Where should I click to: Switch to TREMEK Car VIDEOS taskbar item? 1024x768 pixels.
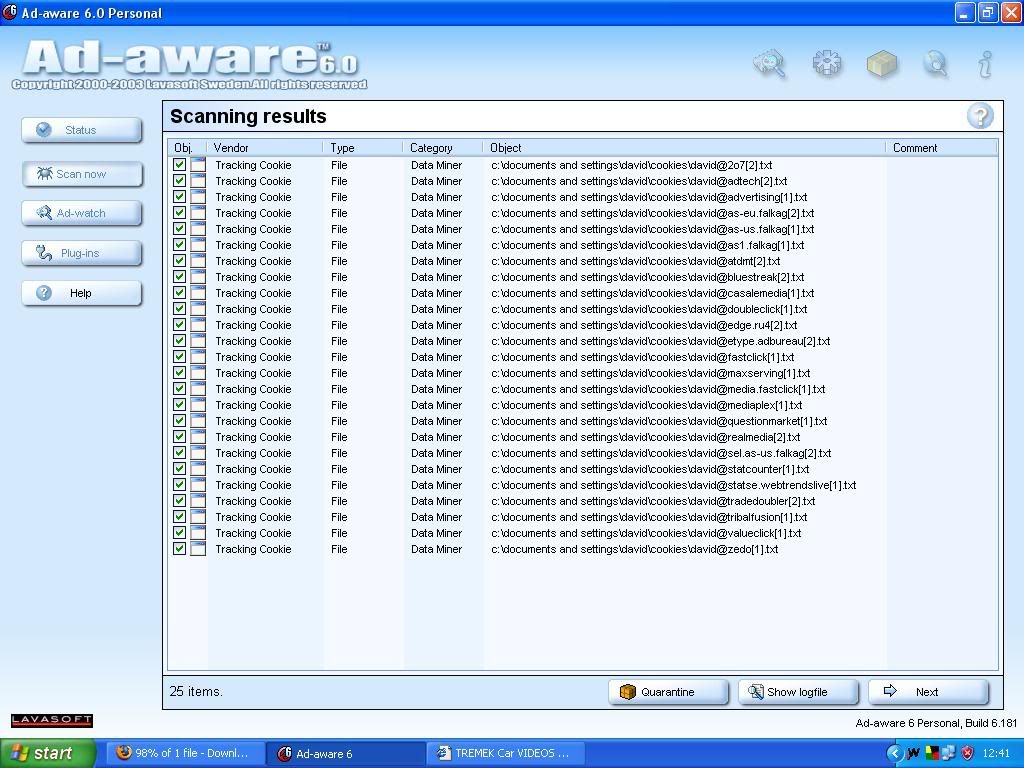point(507,754)
